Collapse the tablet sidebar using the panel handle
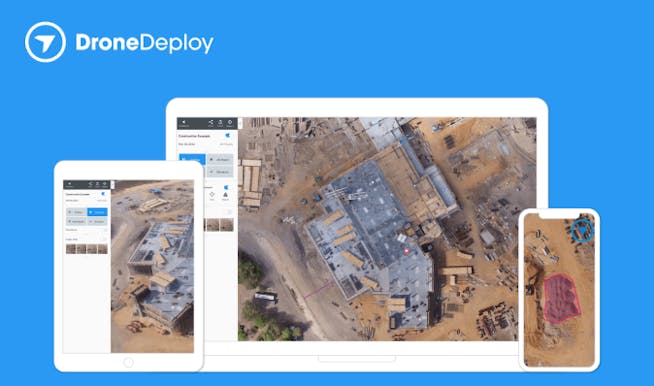Screen dimensions: 654x386 tap(112, 184)
